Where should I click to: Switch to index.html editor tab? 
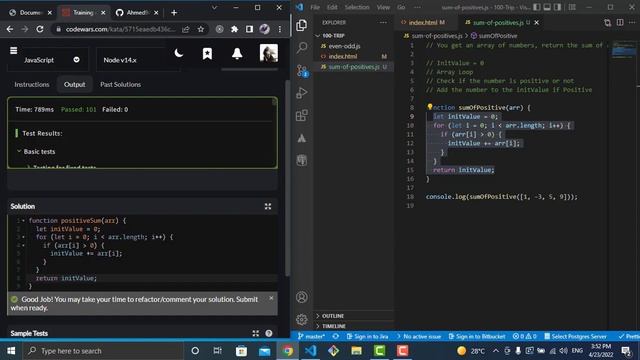click(423, 22)
